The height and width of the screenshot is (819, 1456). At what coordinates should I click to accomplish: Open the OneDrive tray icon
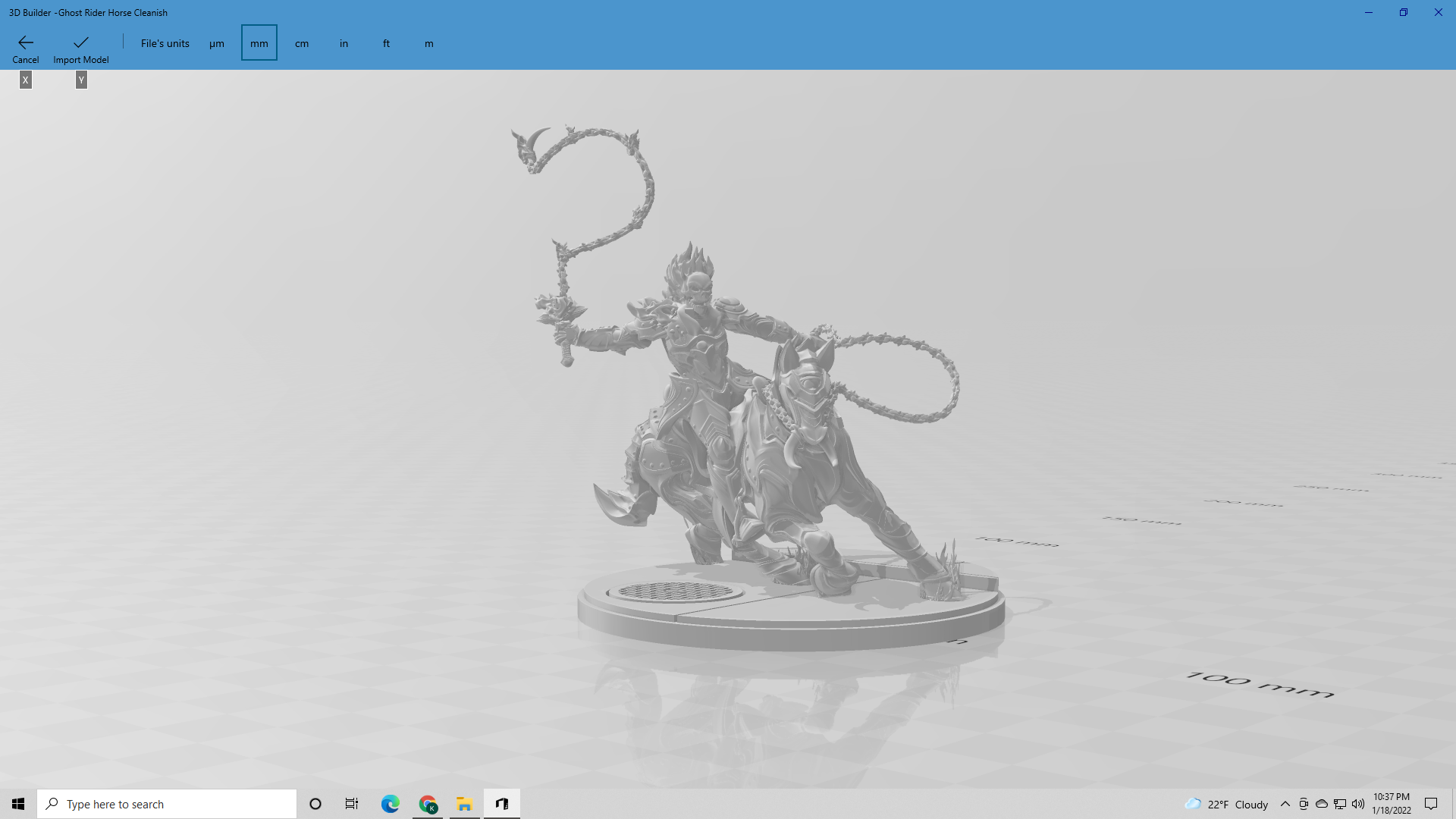click(x=1322, y=804)
